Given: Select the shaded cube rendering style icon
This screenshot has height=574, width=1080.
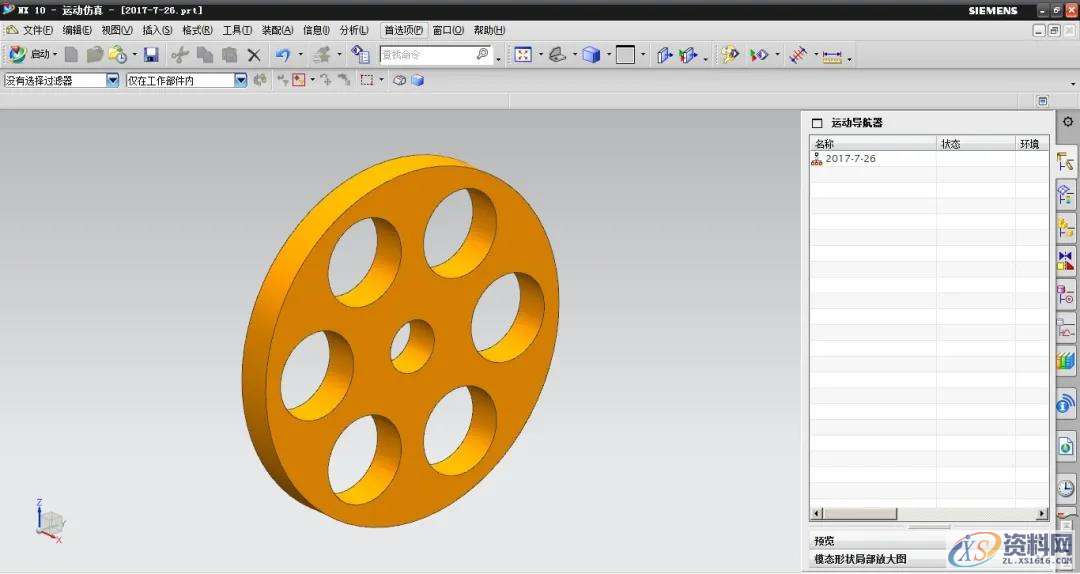Looking at the screenshot, I should 591,55.
